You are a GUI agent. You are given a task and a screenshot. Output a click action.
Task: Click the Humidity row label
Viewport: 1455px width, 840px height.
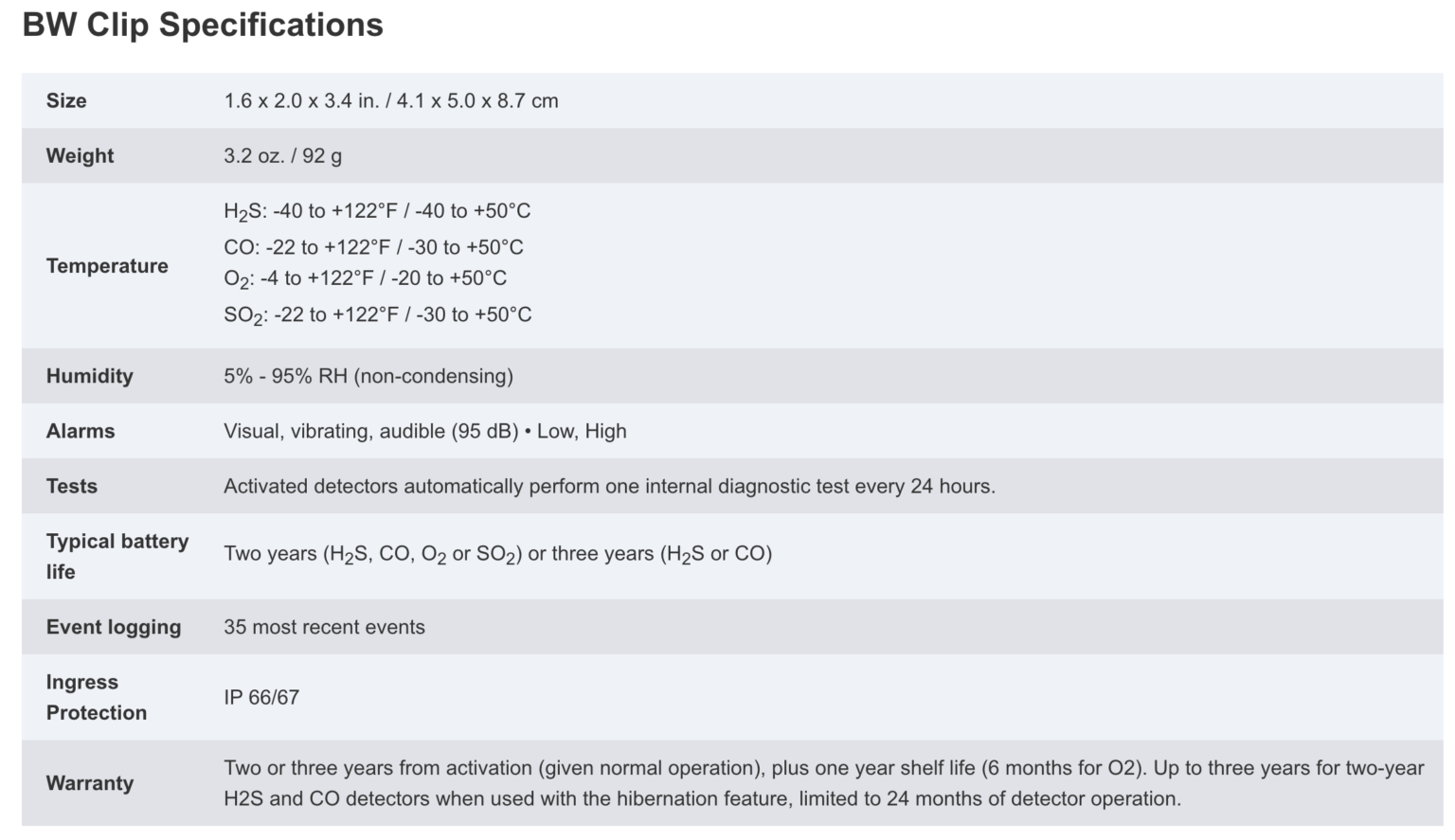pos(90,376)
